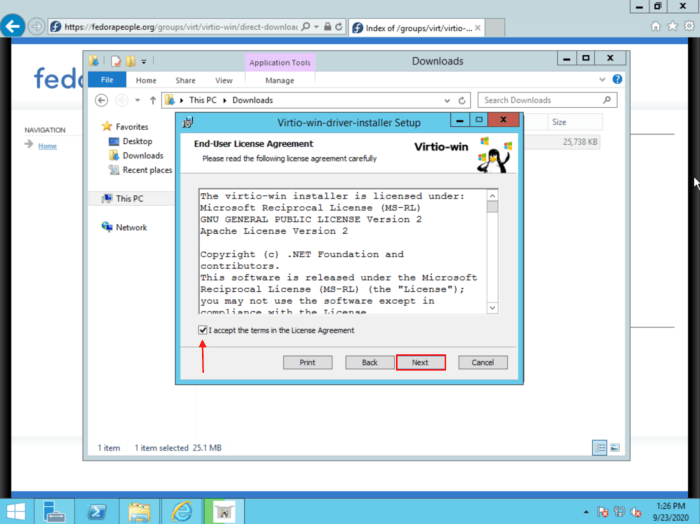This screenshot has height=524, width=700.
Task: Select Desktop under Favorites
Action: [137, 141]
